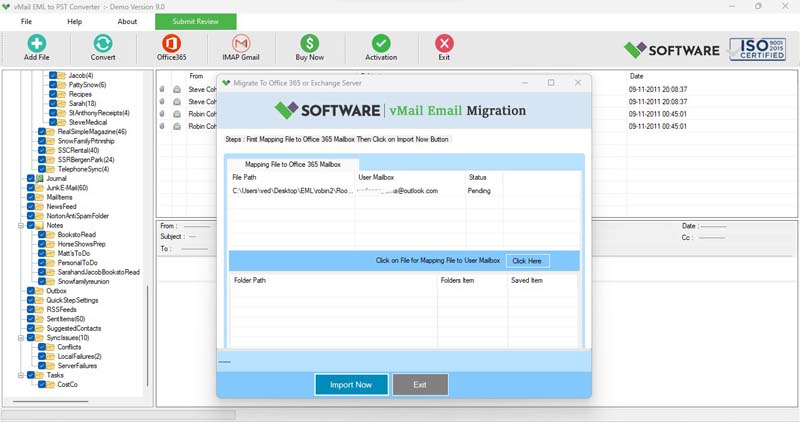Toggle the Jacob(4) folder checkbox

click(x=53, y=76)
